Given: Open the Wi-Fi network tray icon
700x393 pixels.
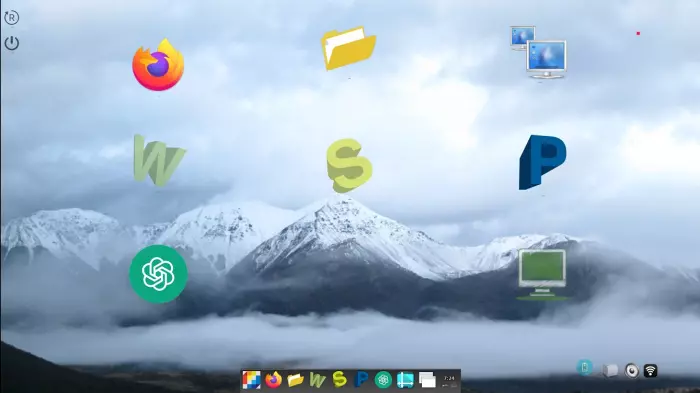Looking at the screenshot, I should [650, 371].
